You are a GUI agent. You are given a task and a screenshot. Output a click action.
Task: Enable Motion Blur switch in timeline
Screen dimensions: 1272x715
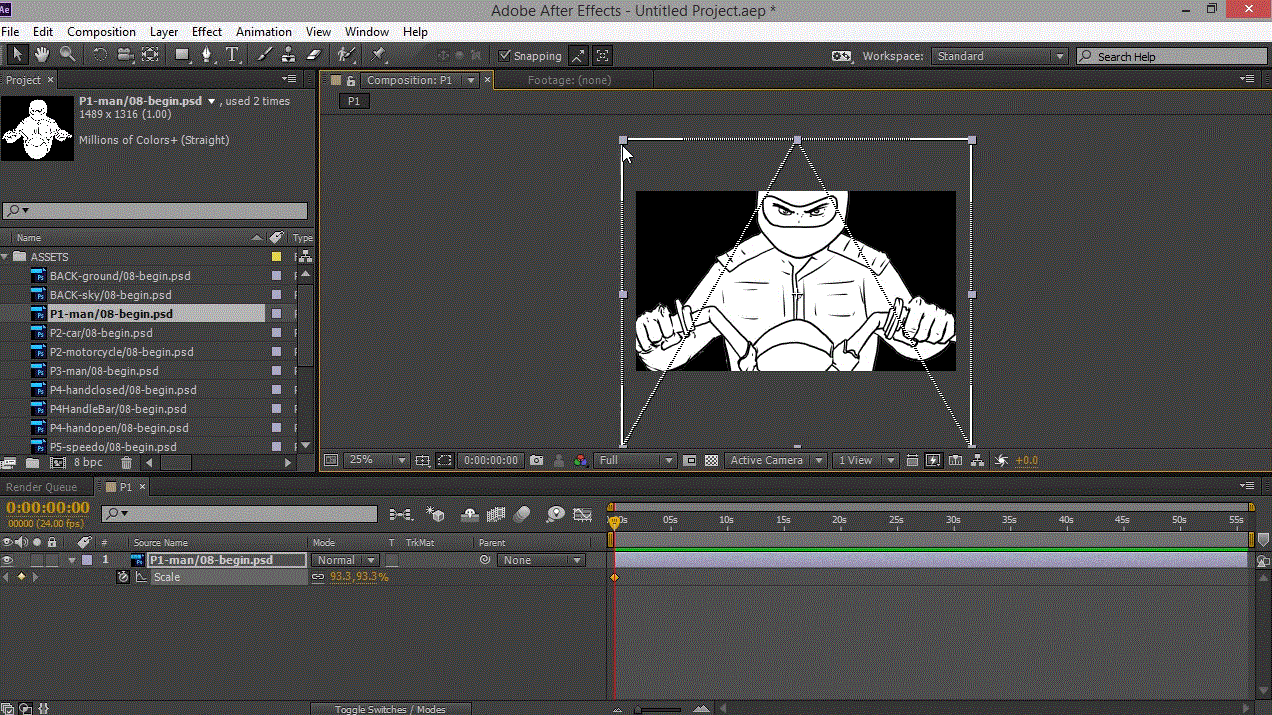(521, 514)
